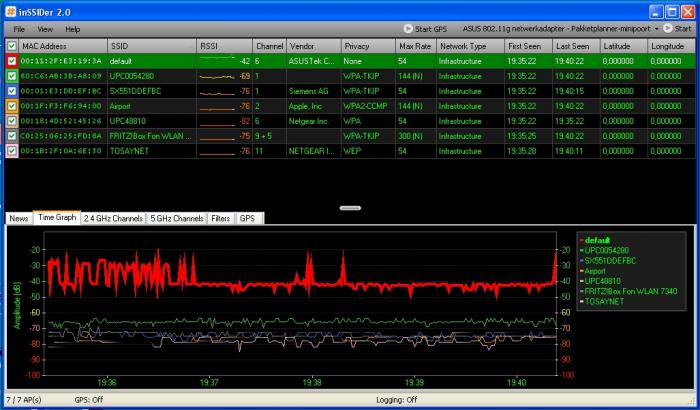Sort by the Channel column header
Viewport: 700px width, 410px height.
click(x=269, y=46)
